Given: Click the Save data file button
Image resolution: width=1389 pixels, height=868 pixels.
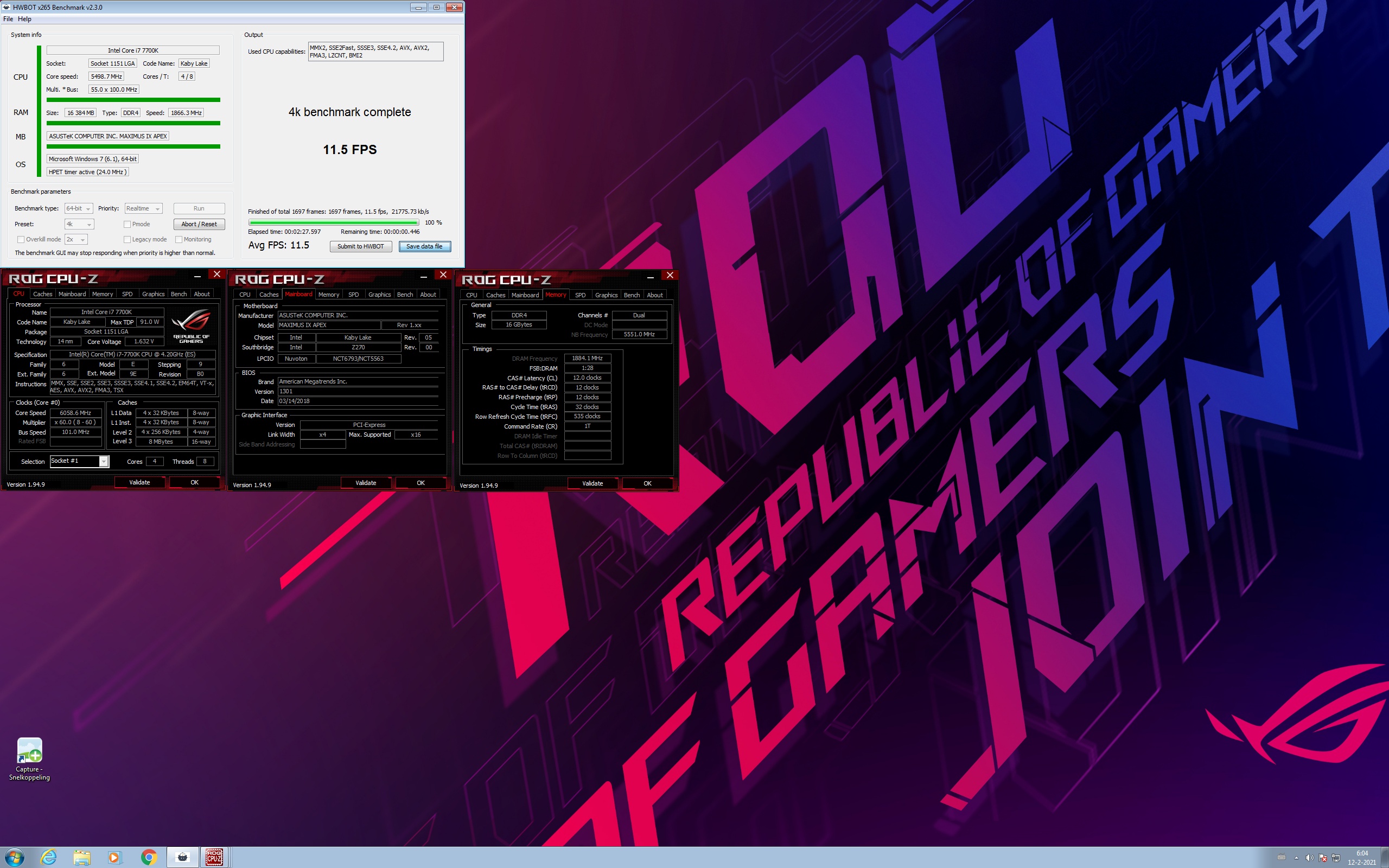Looking at the screenshot, I should point(424,246).
